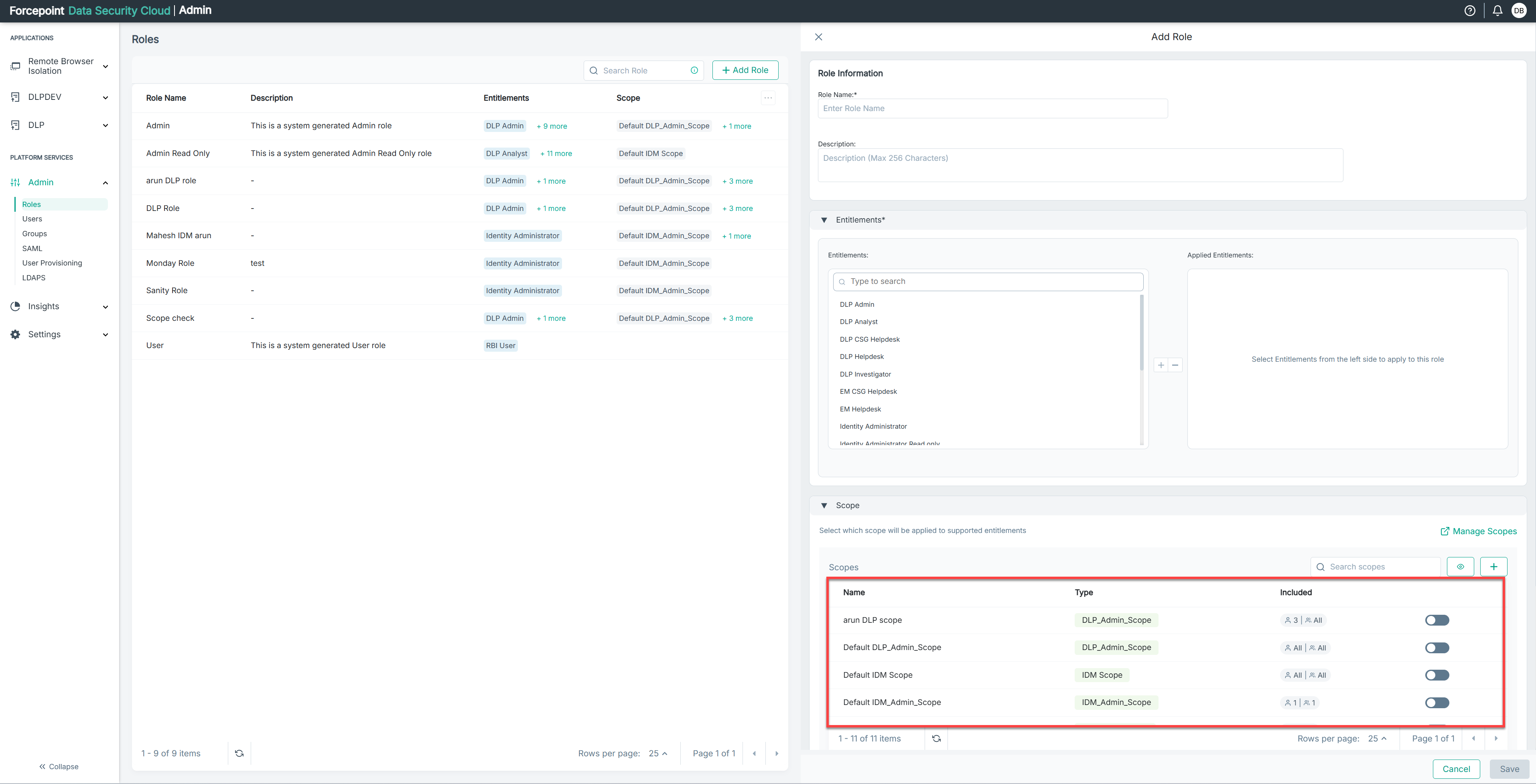Click the plus button to apply entitlement
Image resolution: width=1536 pixels, height=784 pixels.
1161,365
